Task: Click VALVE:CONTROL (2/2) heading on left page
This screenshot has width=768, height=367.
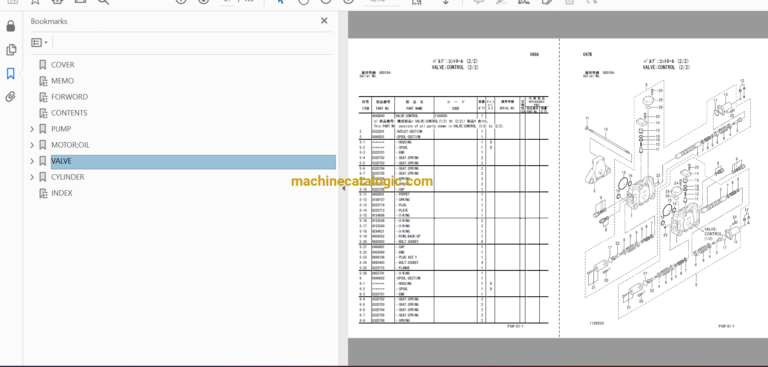Action: click(x=455, y=67)
